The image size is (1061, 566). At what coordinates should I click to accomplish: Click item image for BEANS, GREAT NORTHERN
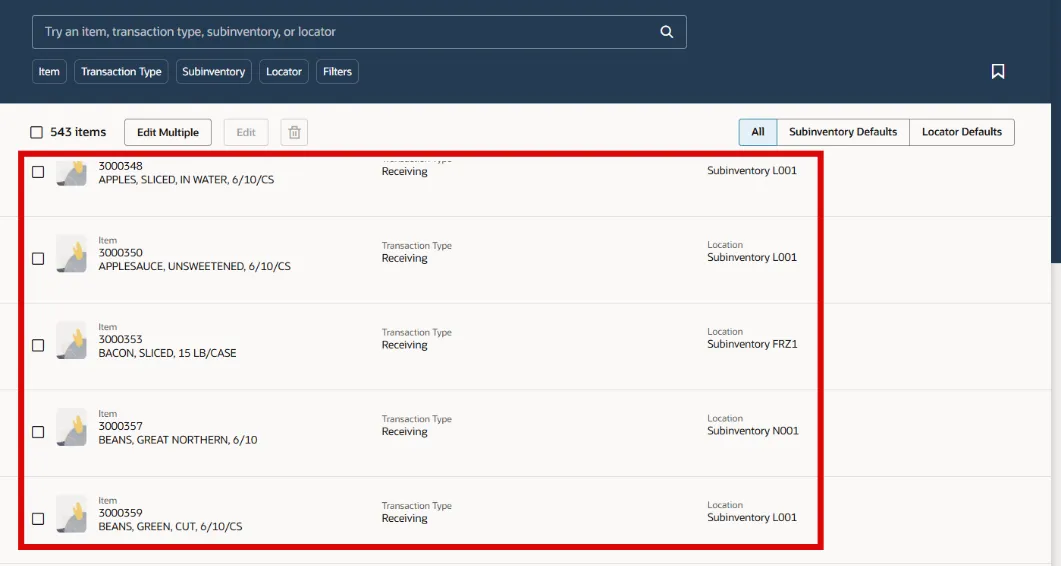point(71,428)
